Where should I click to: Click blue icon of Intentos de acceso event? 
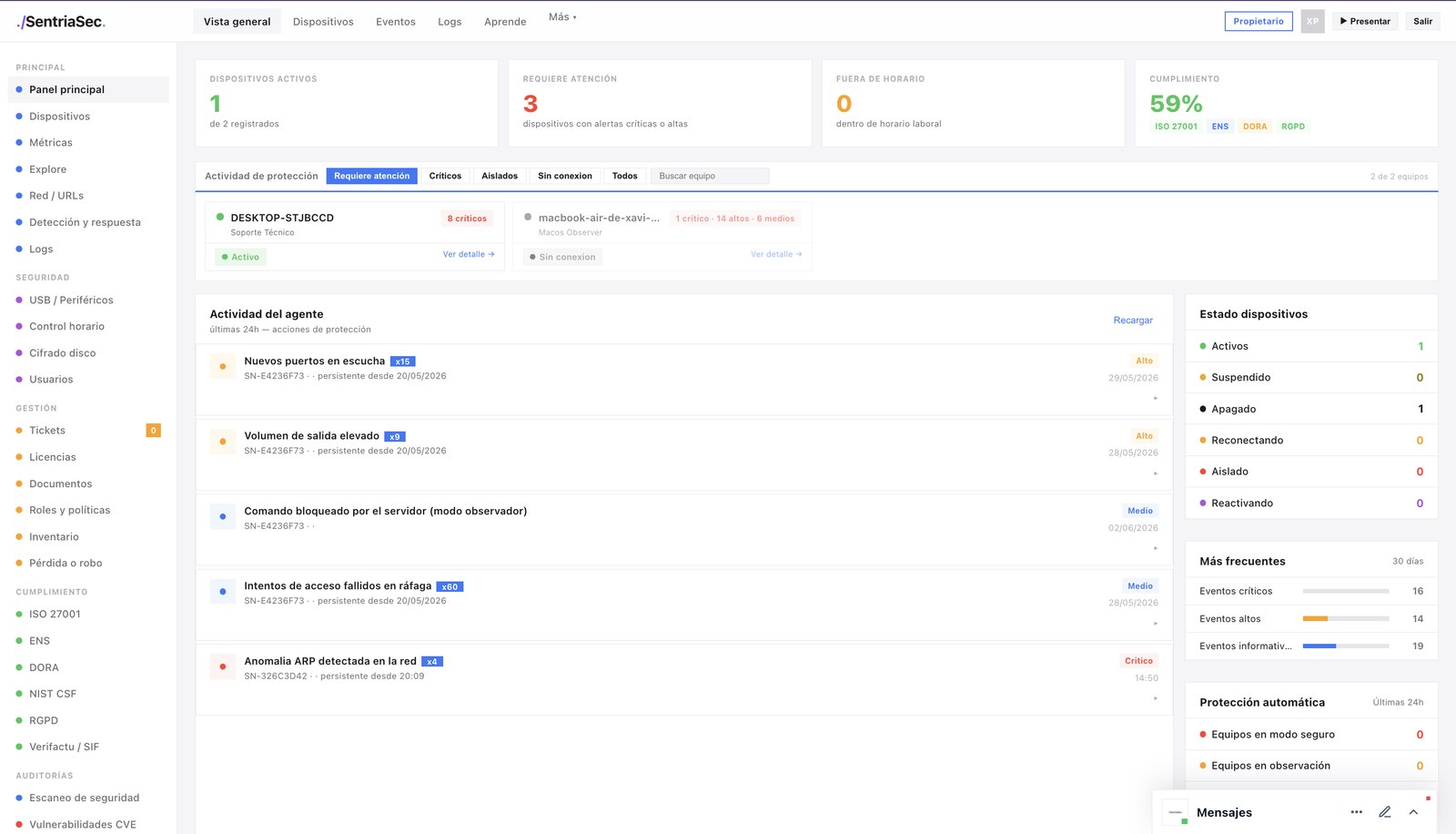223,592
